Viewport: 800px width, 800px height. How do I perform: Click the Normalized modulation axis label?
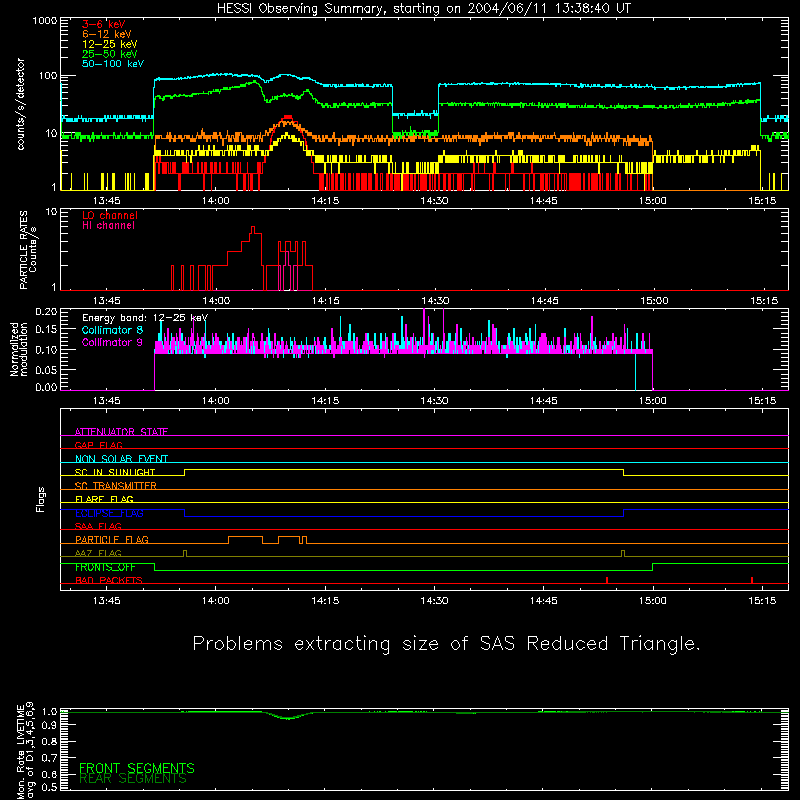[x=18, y=349]
